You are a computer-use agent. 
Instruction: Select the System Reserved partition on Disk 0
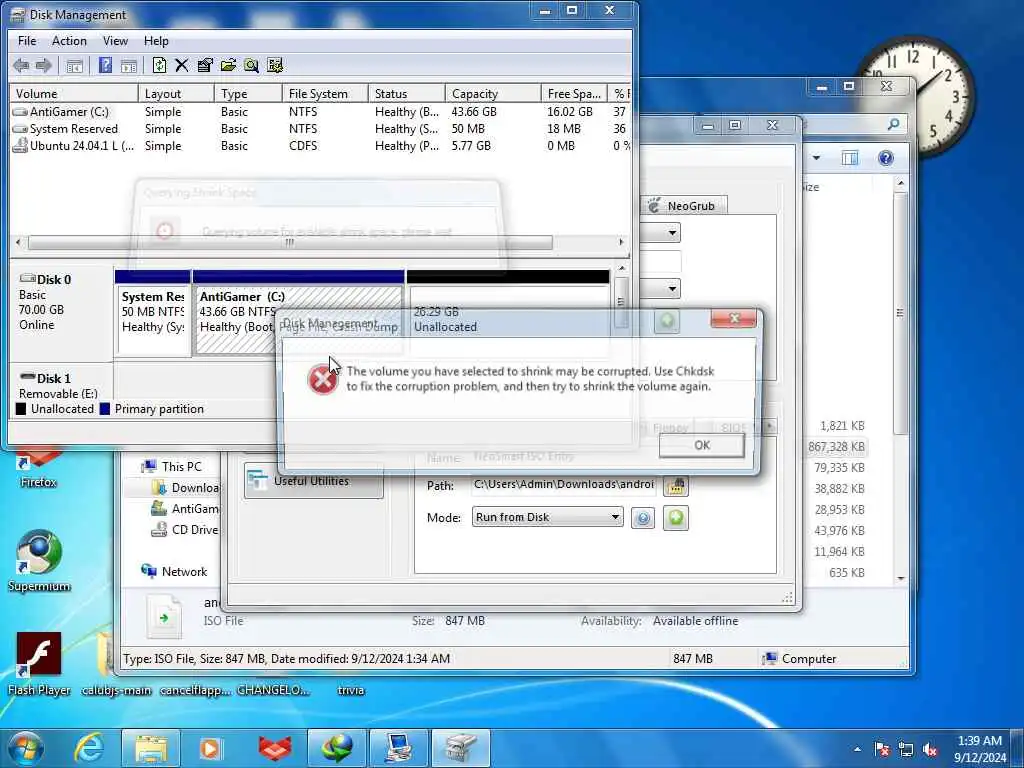click(153, 313)
